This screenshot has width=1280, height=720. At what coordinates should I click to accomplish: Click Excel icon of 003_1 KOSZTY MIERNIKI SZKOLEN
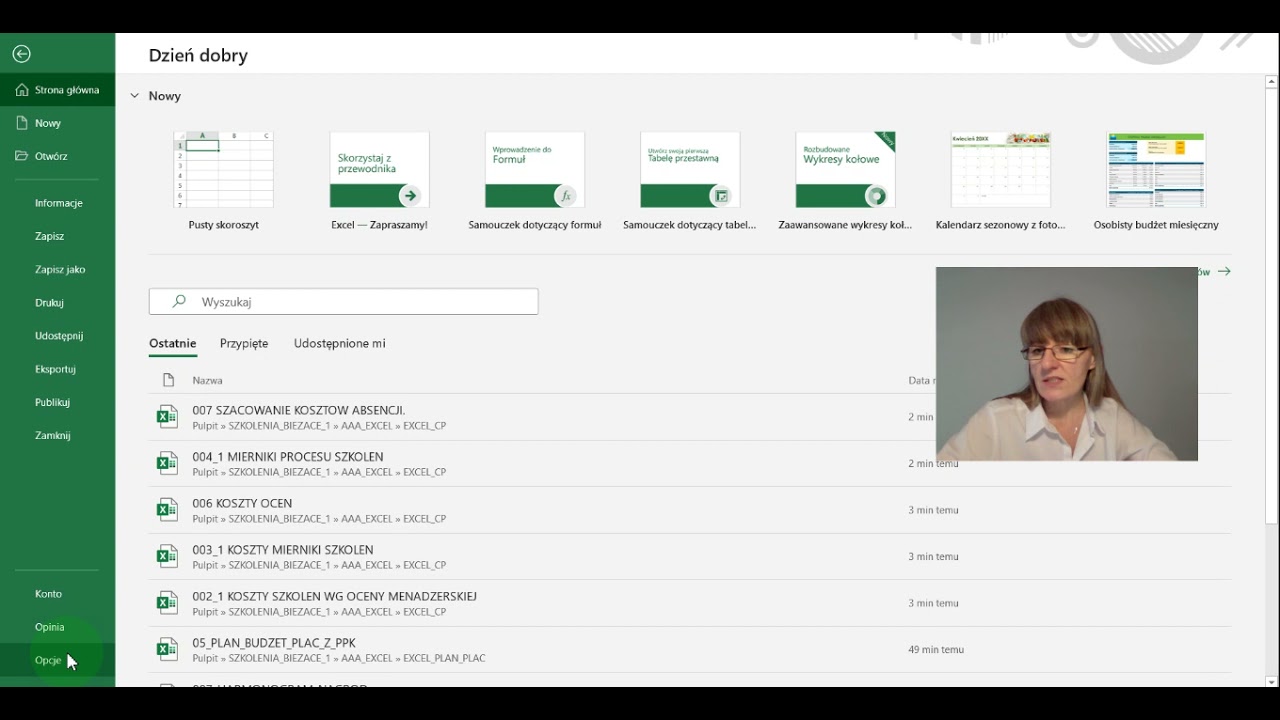pos(167,556)
